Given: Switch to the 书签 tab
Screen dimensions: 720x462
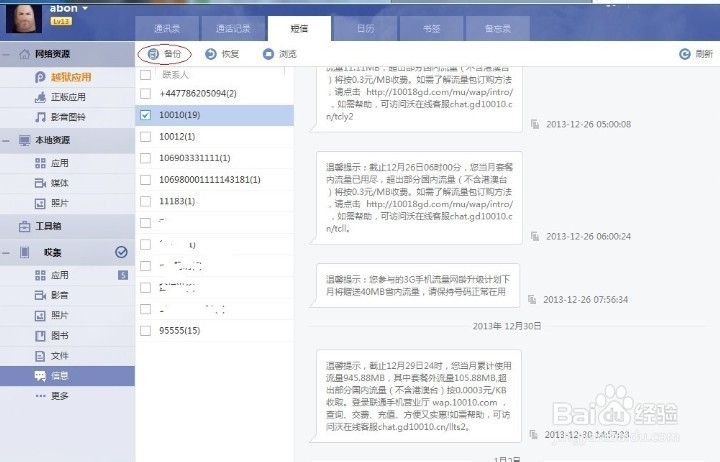Looking at the screenshot, I should tap(431, 28).
